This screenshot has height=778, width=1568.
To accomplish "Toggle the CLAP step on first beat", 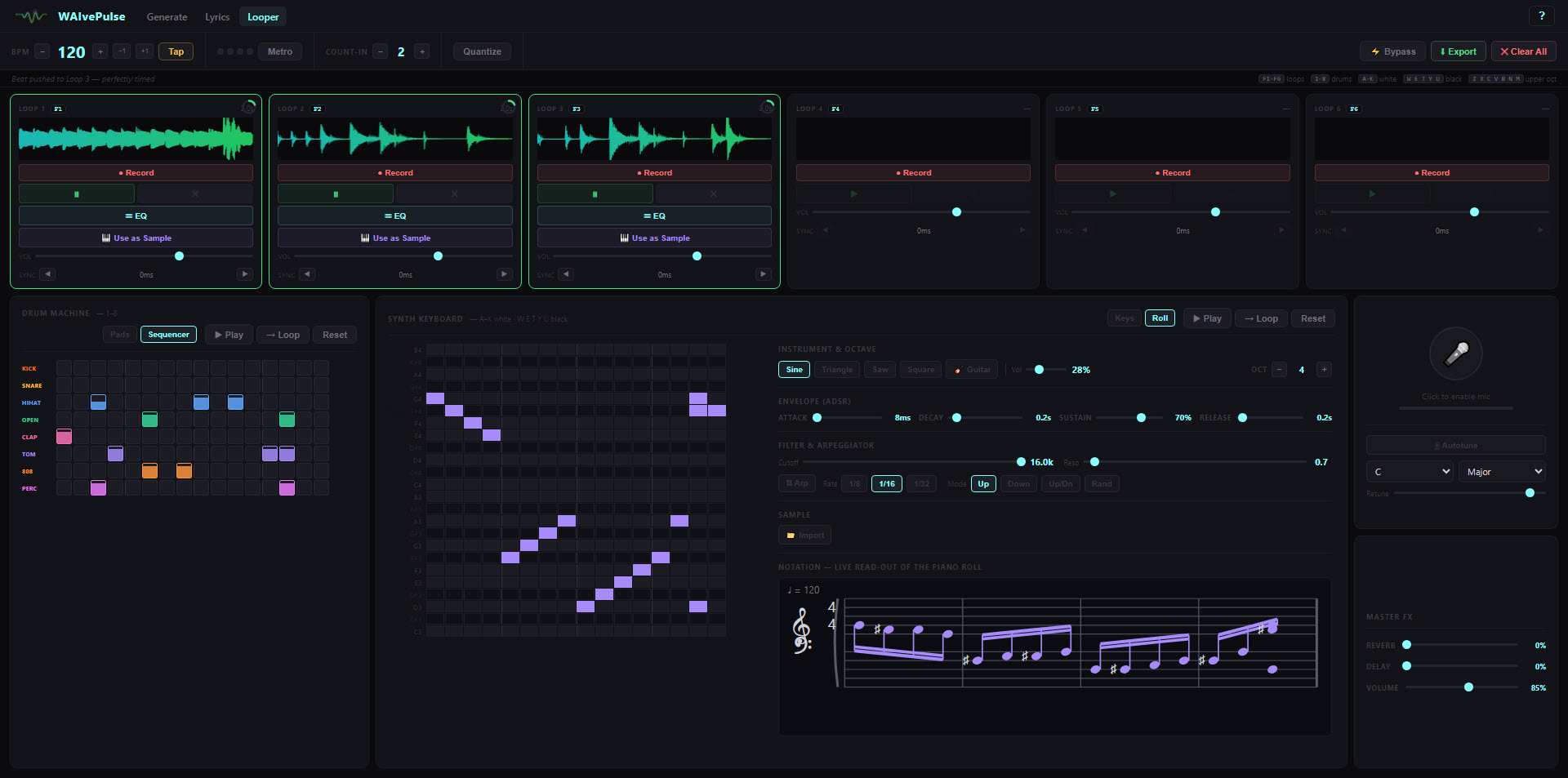I will (x=64, y=437).
